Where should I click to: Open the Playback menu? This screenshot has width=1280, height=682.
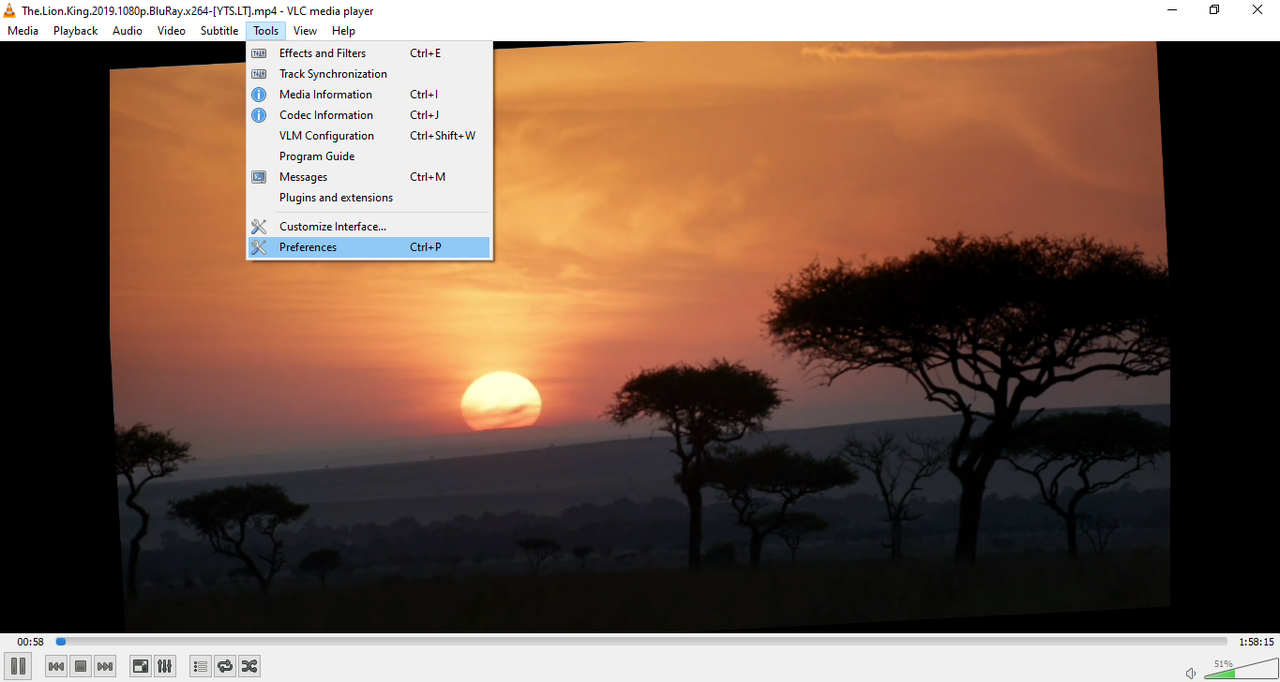[76, 31]
